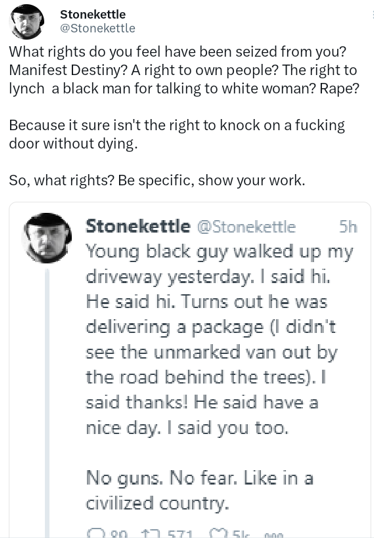Open the tweet options menu at top right
Screen dimensions: 374x538
tap(372, 14)
